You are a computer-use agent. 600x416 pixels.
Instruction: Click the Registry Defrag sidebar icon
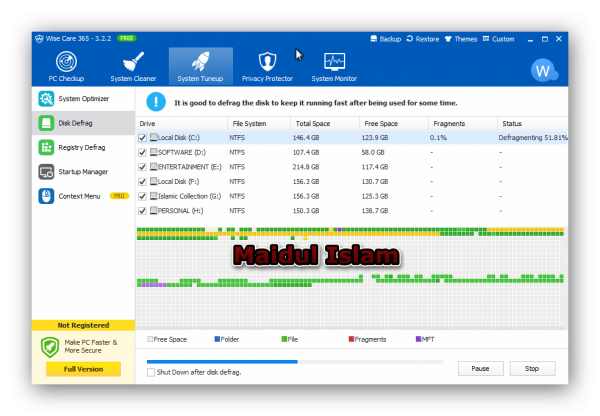(46, 147)
